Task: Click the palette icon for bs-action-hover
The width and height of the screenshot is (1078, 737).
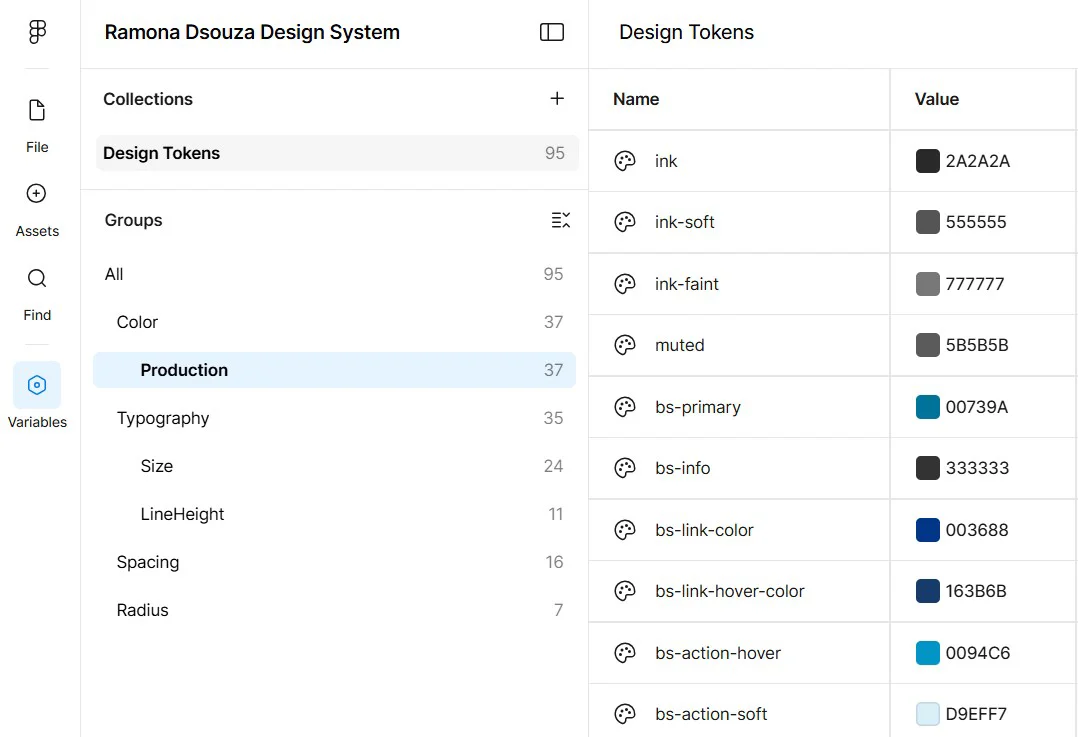Action: click(x=625, y=653)
